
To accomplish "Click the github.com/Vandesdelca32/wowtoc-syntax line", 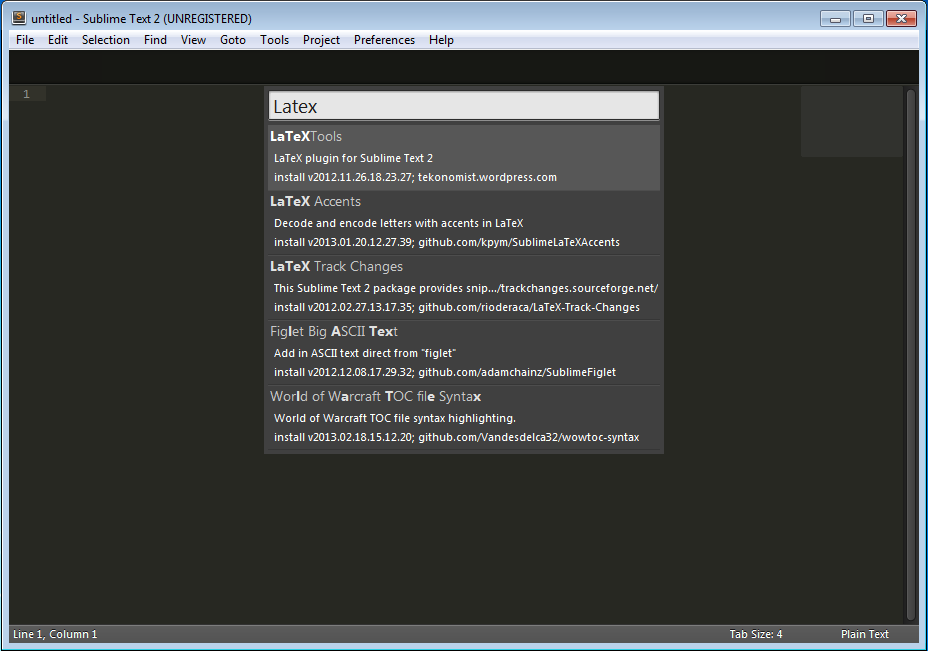I will pos(456,437).
